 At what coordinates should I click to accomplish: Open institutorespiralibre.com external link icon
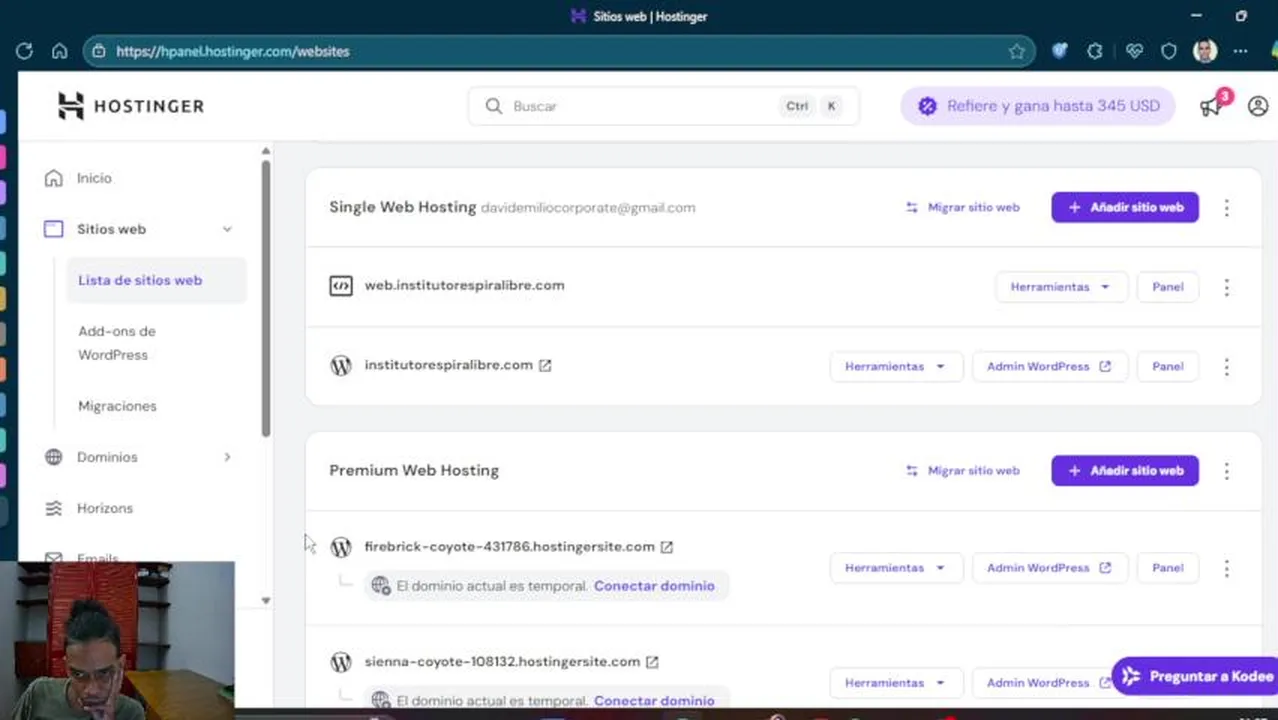tap(545, 365)
